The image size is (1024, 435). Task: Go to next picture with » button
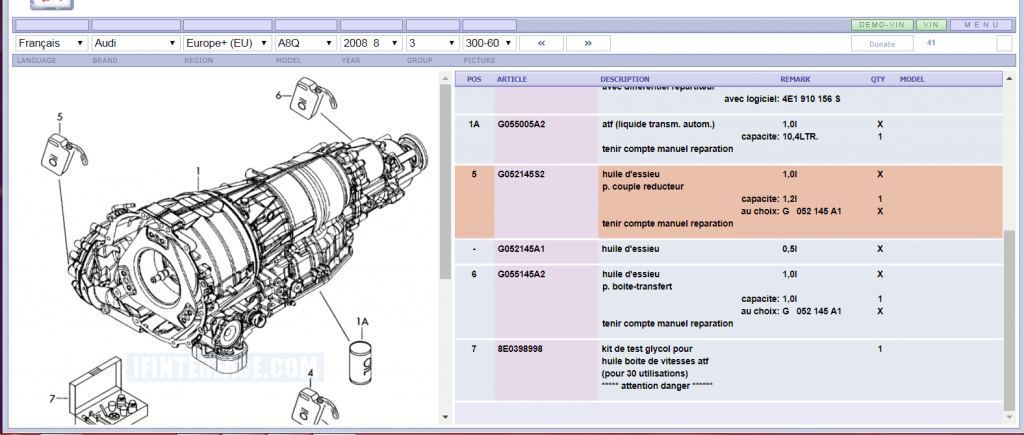coord(588,43)
